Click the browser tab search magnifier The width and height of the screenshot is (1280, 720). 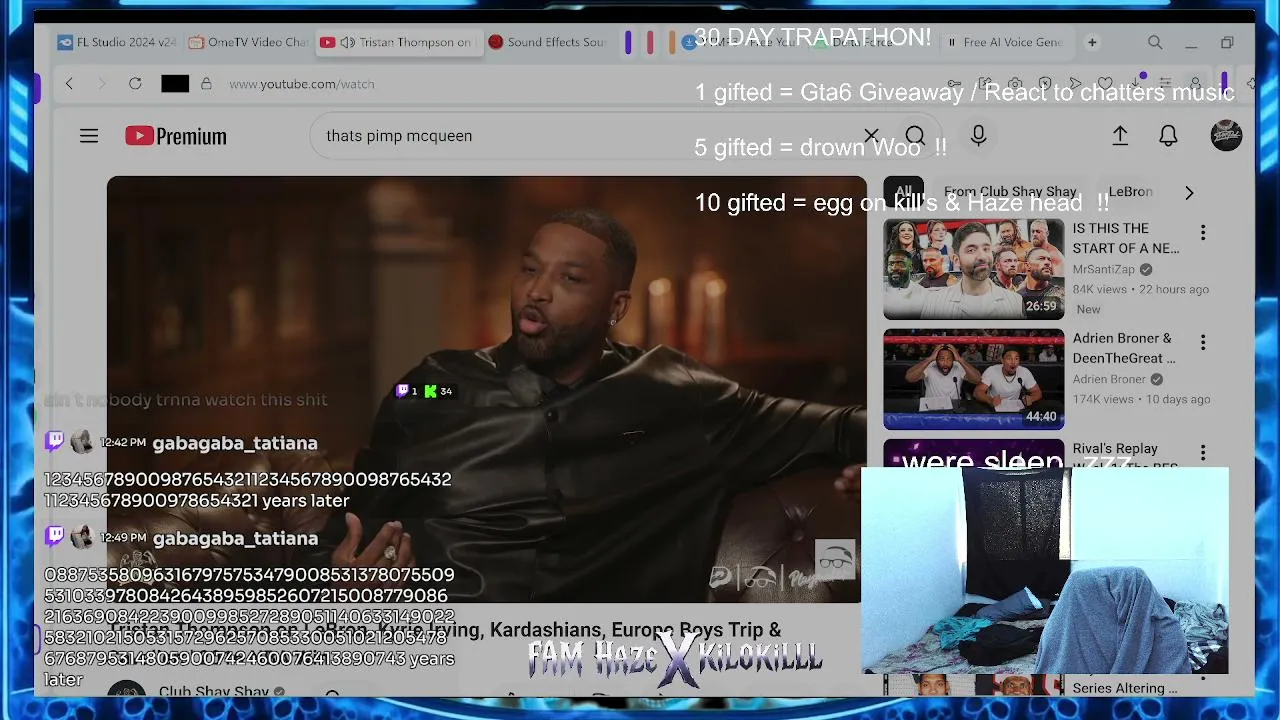coord(1155,42)
